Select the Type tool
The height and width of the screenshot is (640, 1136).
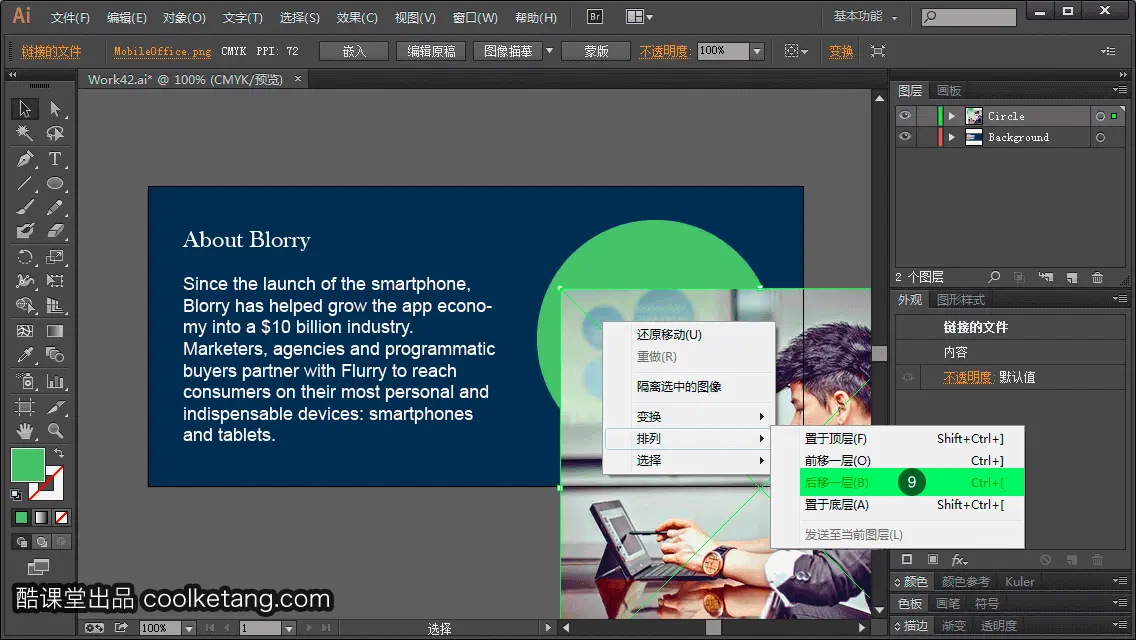[x=55, y=159]
